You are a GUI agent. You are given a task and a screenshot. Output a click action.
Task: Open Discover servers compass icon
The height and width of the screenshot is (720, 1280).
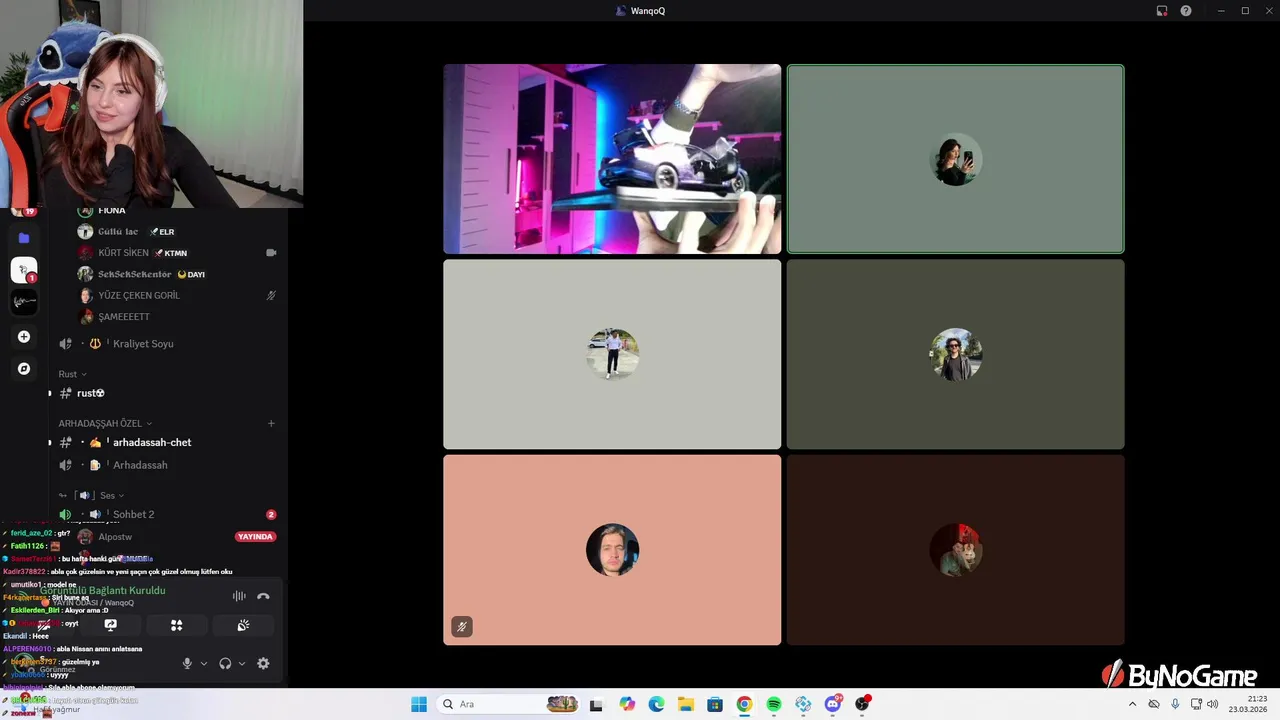[24, 369]
